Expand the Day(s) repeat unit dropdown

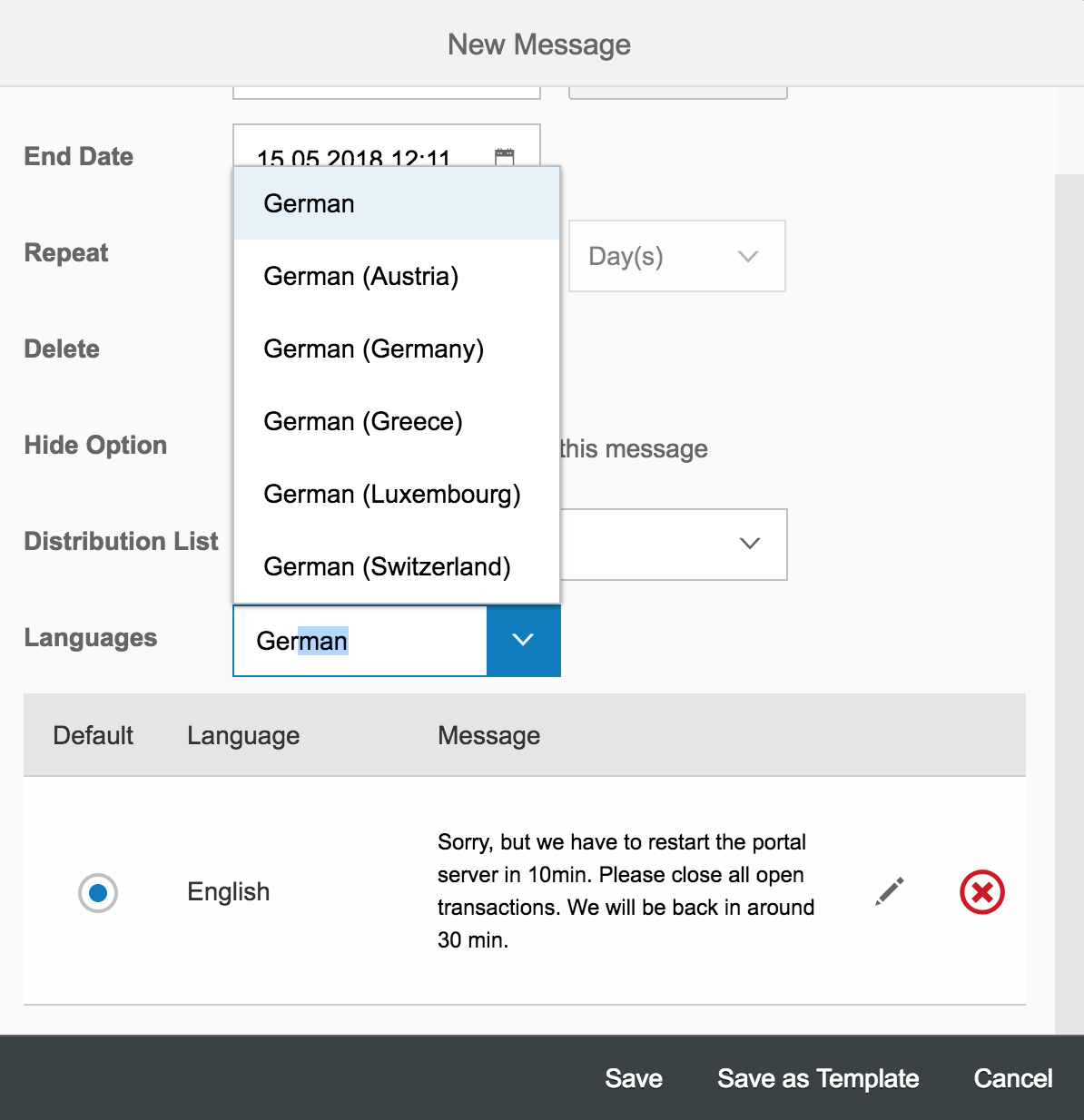(x=676, y=256)
